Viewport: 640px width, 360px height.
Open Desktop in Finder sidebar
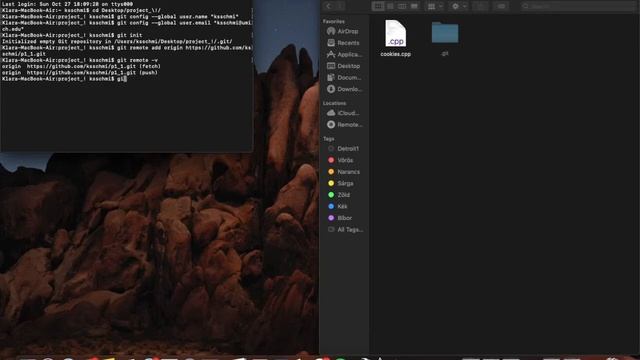point(343,66)
